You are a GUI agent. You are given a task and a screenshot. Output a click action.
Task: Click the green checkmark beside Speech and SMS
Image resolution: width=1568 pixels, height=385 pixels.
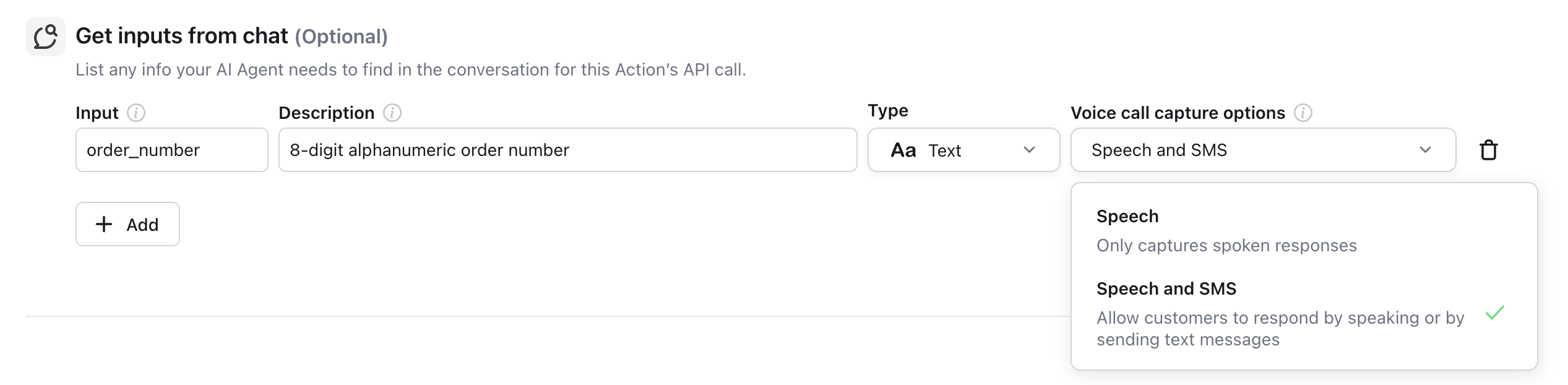tap(1494, 313)
